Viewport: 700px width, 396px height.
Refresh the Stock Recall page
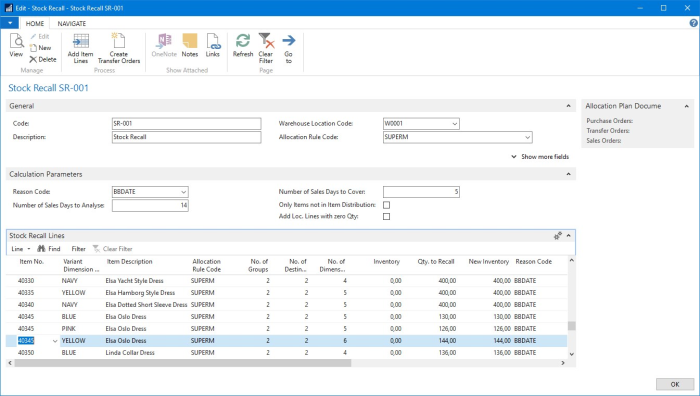(x=243, y=41)
